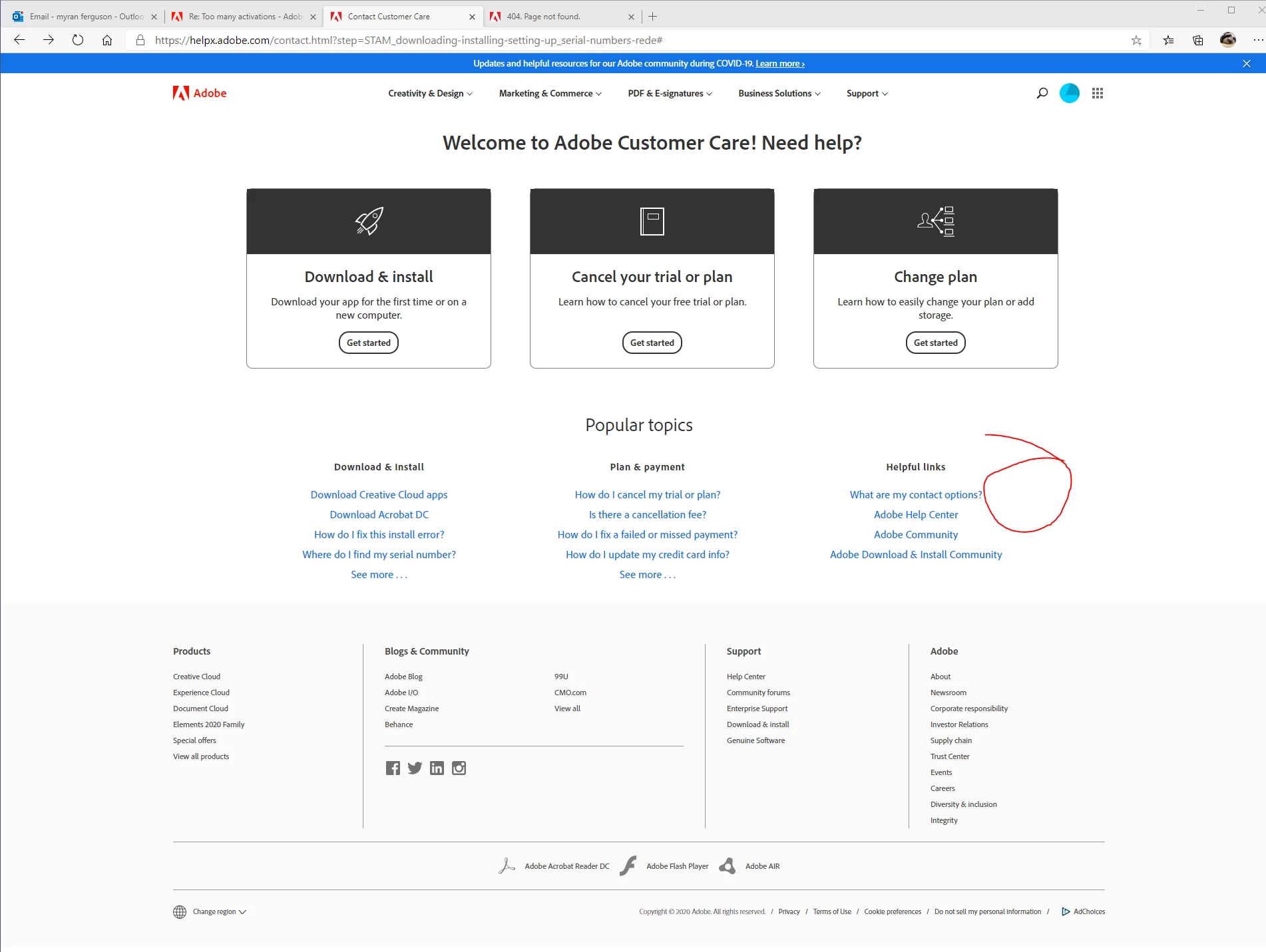Image resolution: width=1266 pixels, height=952 pixels.
Task: Expand the Support menu
Action: pos(867,93)
